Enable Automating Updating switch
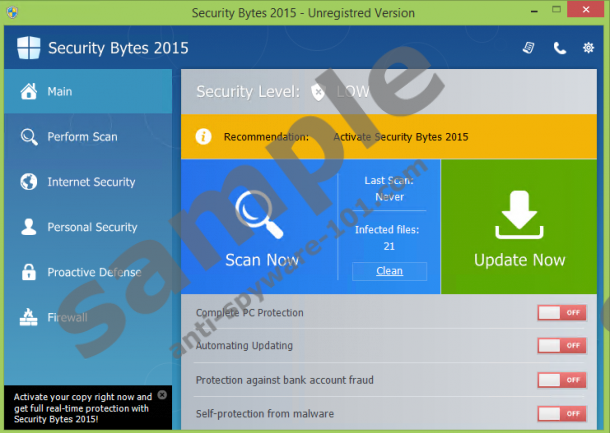Screen dimensions: 610x433 (x=562, y=345)
